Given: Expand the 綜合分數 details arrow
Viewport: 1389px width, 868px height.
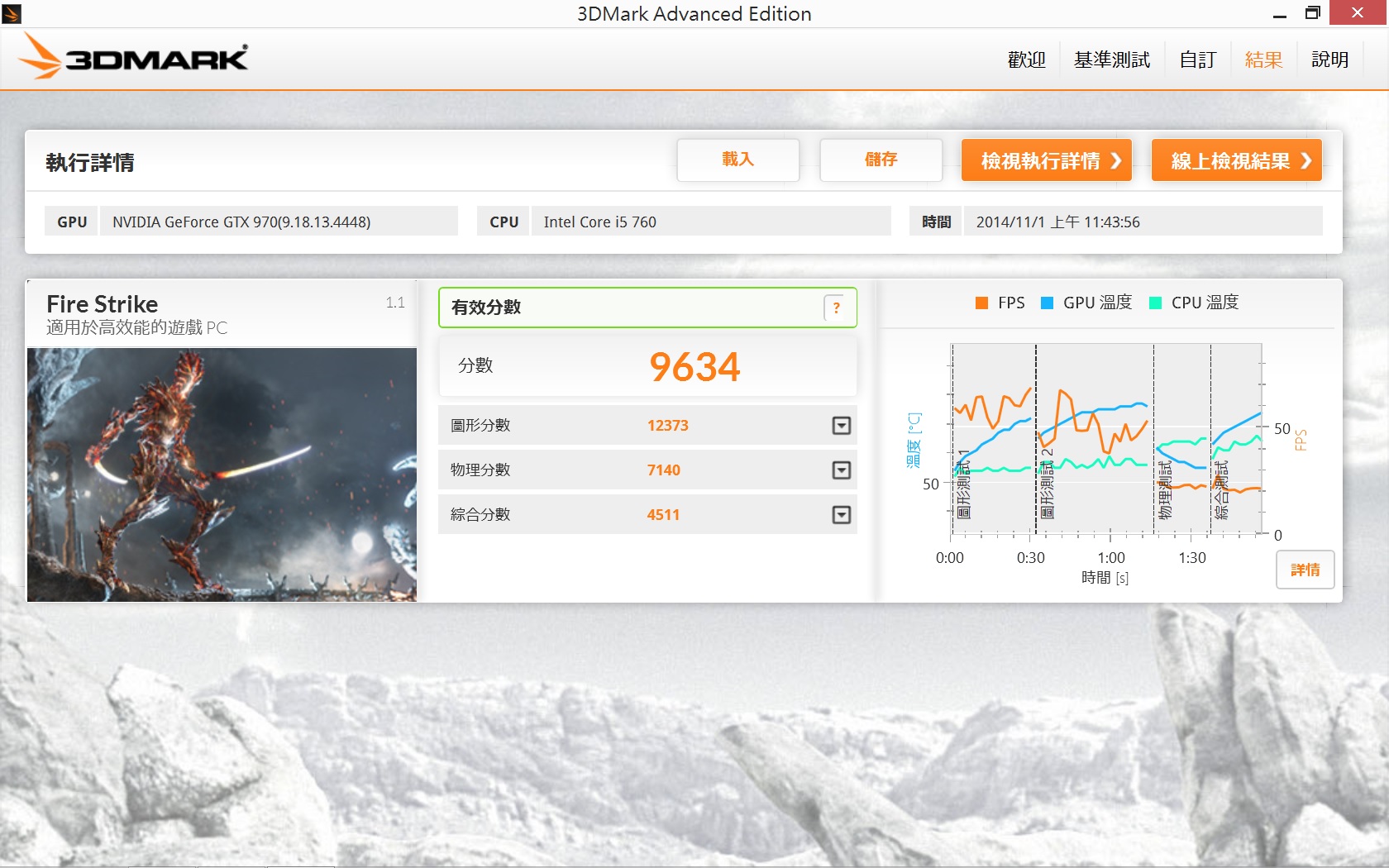Looking at the screenshot, I should (841, 515).
